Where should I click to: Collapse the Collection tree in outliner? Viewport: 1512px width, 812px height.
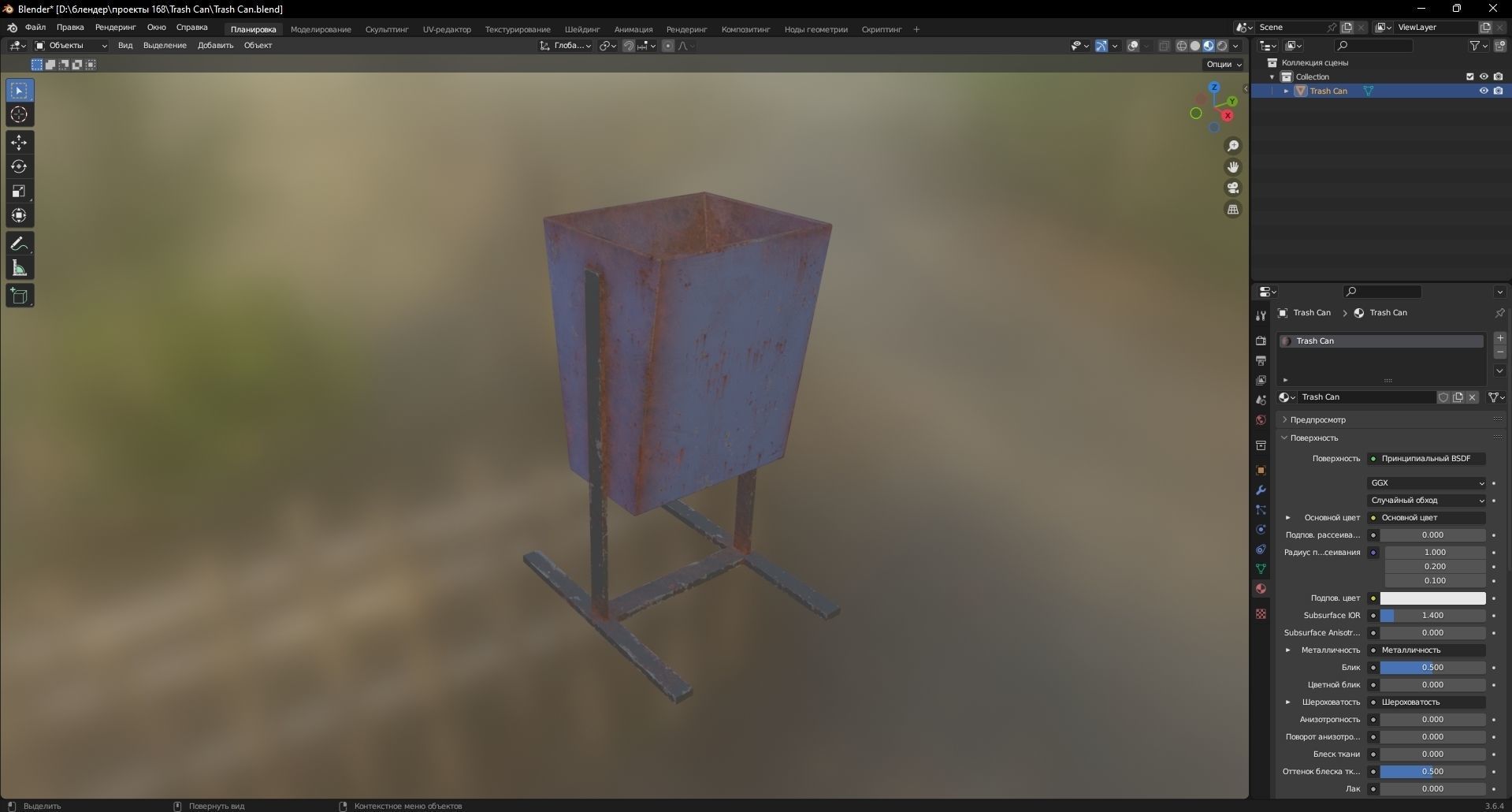1272,76
